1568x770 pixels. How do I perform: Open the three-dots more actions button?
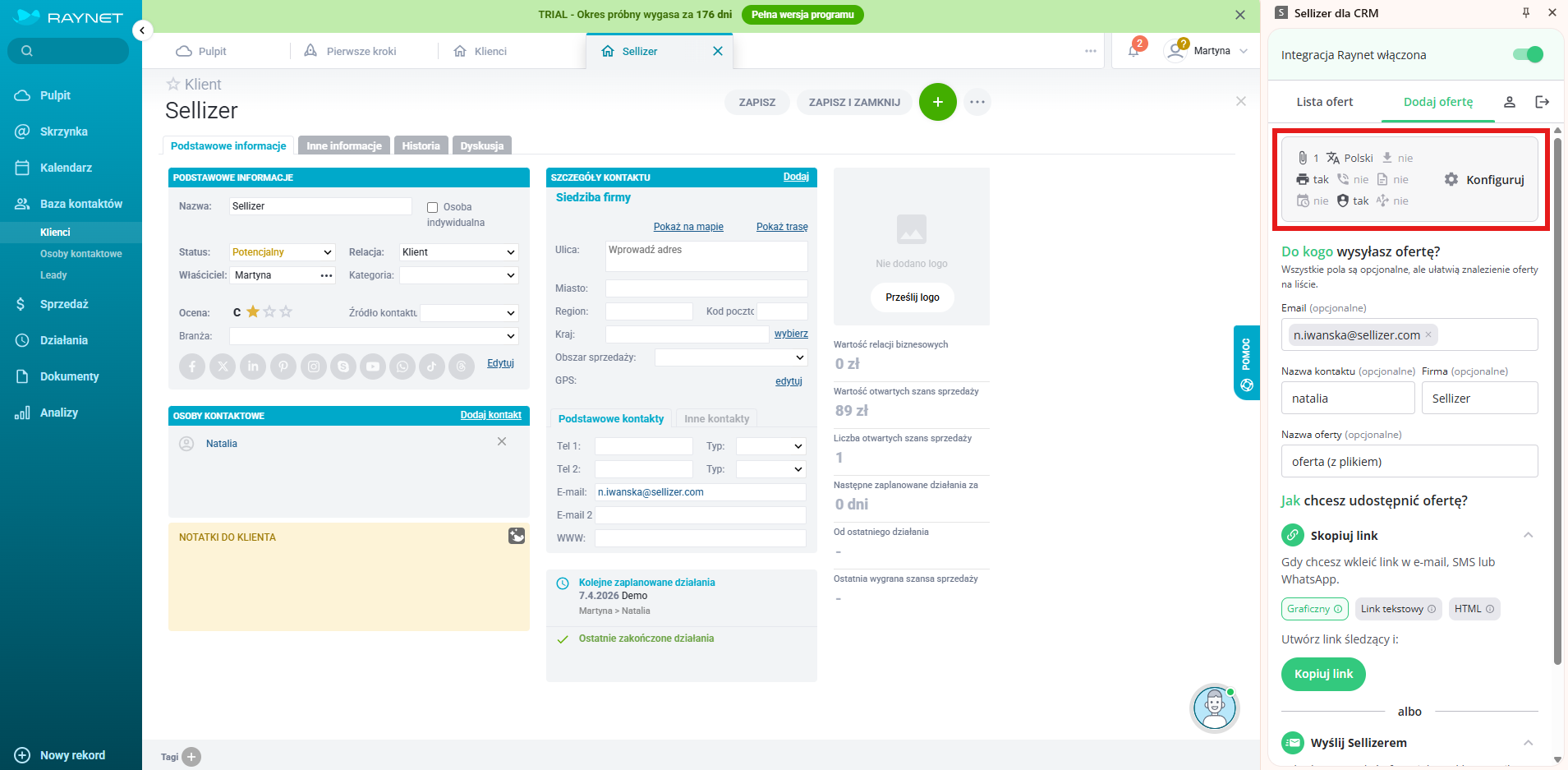(x=977, y=102)
